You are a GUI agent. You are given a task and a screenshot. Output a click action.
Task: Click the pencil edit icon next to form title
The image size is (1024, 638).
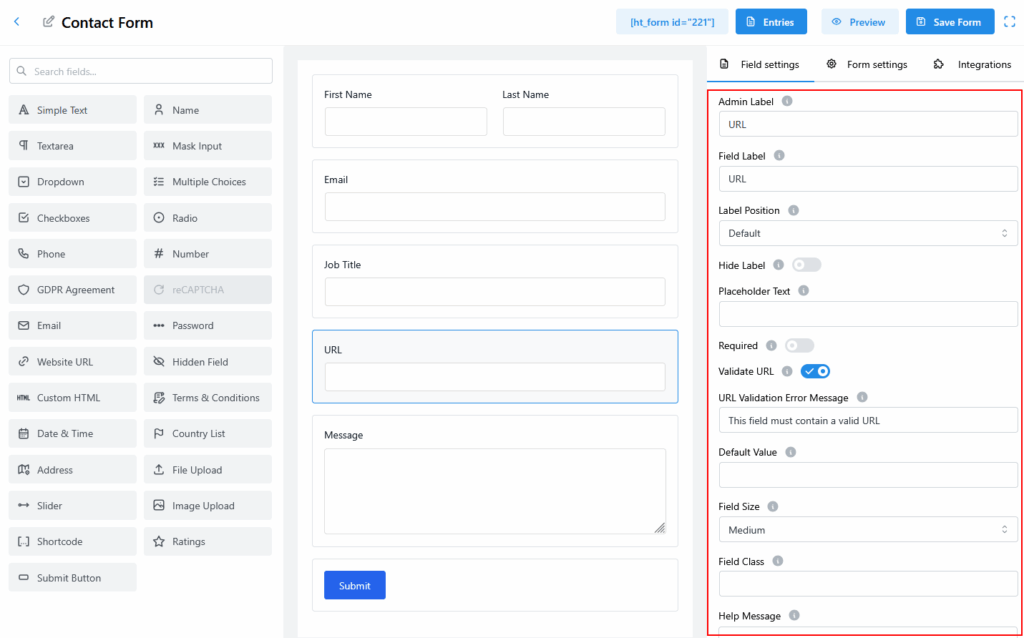pos(48,22)
